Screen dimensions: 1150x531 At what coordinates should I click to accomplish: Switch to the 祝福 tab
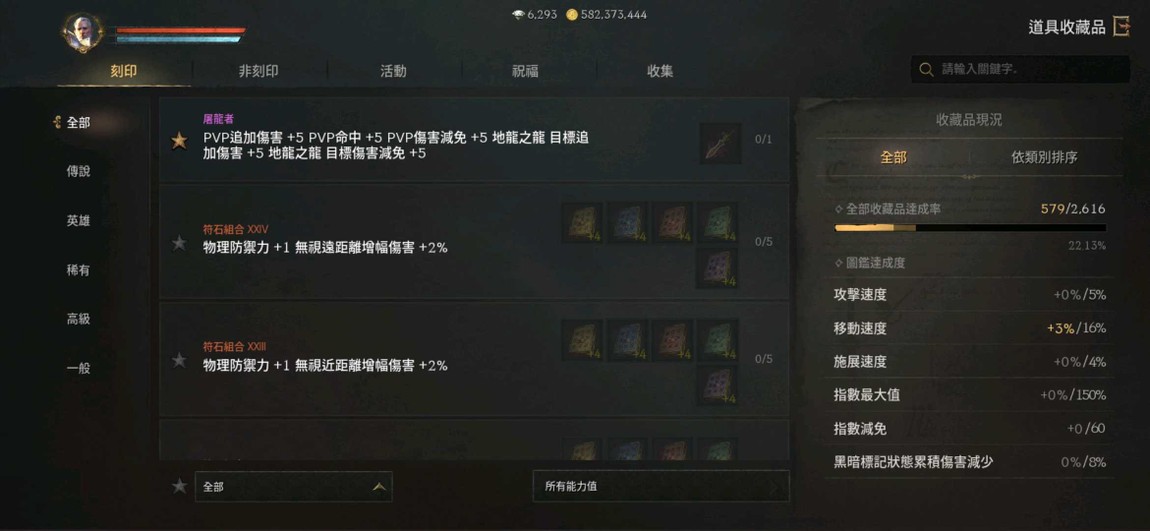click(525, 71)
